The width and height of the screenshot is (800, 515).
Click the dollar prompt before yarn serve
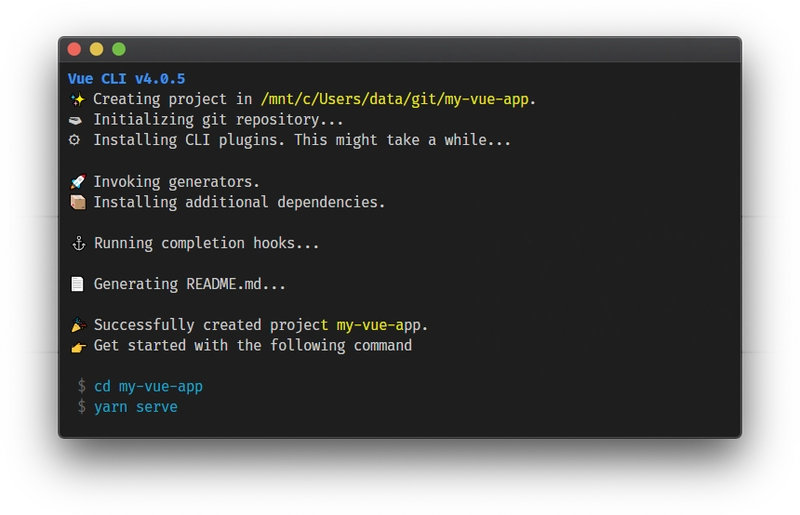tap(82, 406)
